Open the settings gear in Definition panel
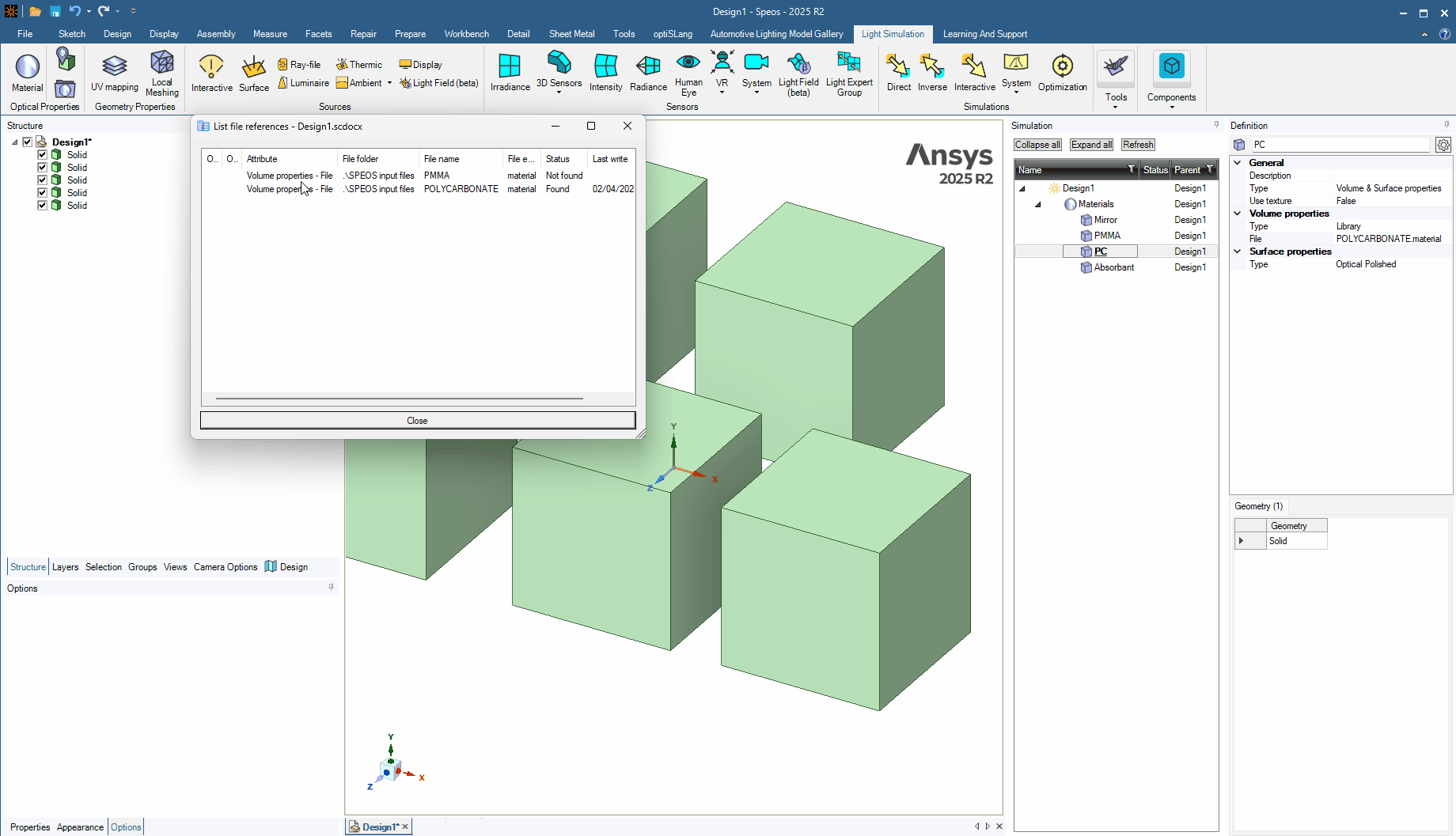Viewport: 1456px width, 836px height. point(1443,145)
